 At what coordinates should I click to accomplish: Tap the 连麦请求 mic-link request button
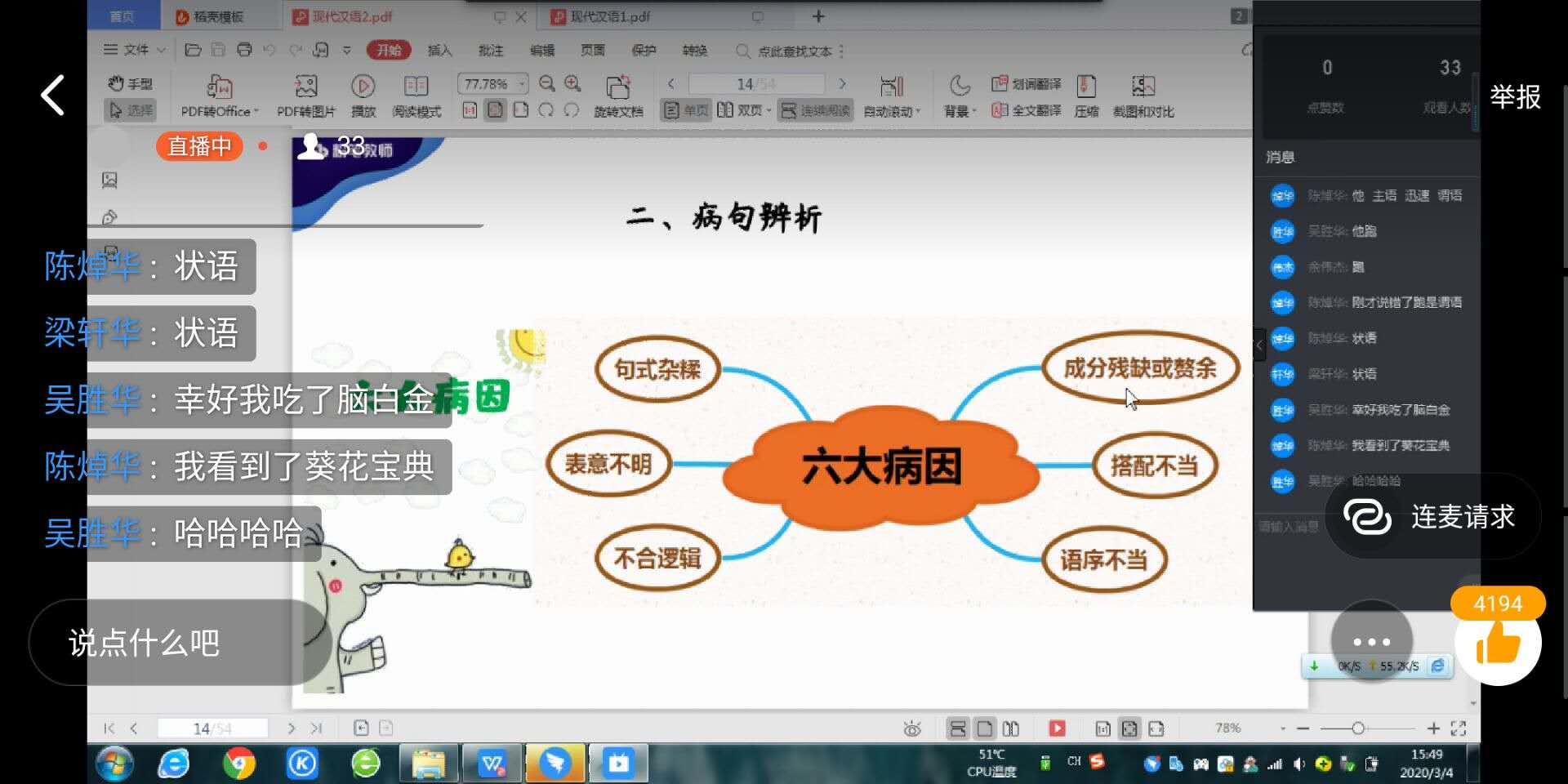(1432, 517)
